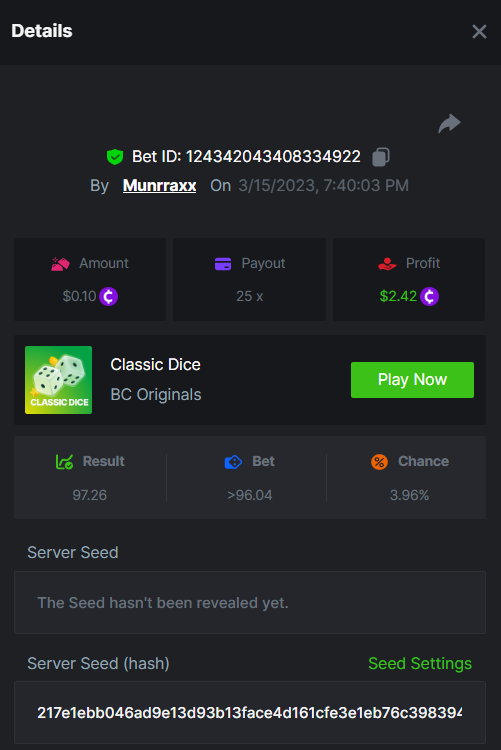Open Munrraxx user profile link
The image size is (501, 750).
(x=159, y=186)
